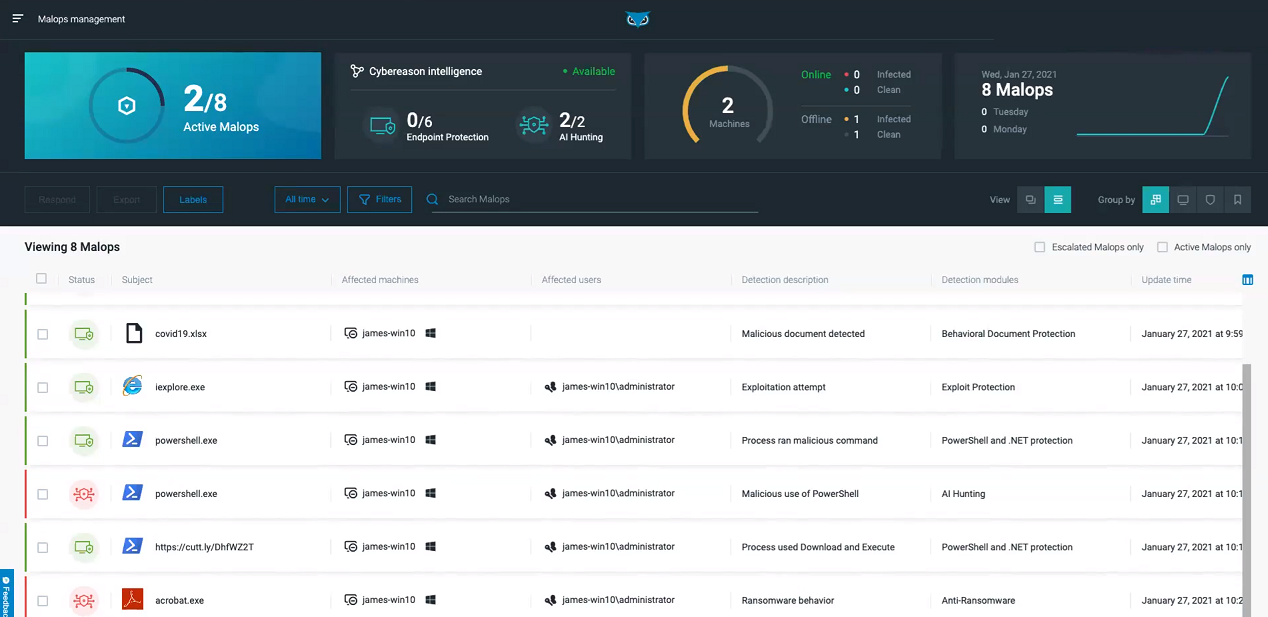
Task: Select all malops with the header checkbox
Action: [x=42, y=280]
